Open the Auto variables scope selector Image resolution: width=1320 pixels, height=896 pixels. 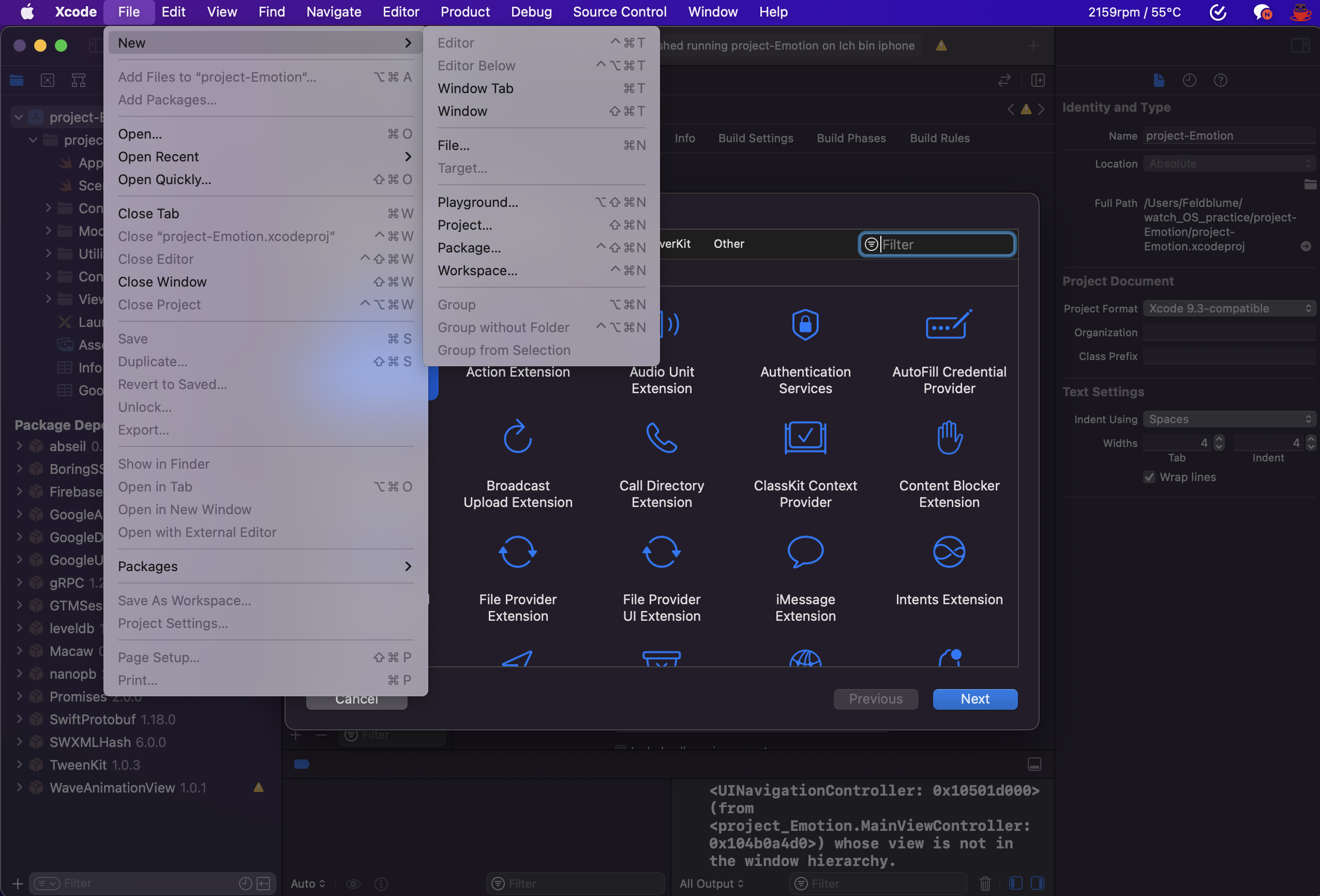click(x=308, y=883)
